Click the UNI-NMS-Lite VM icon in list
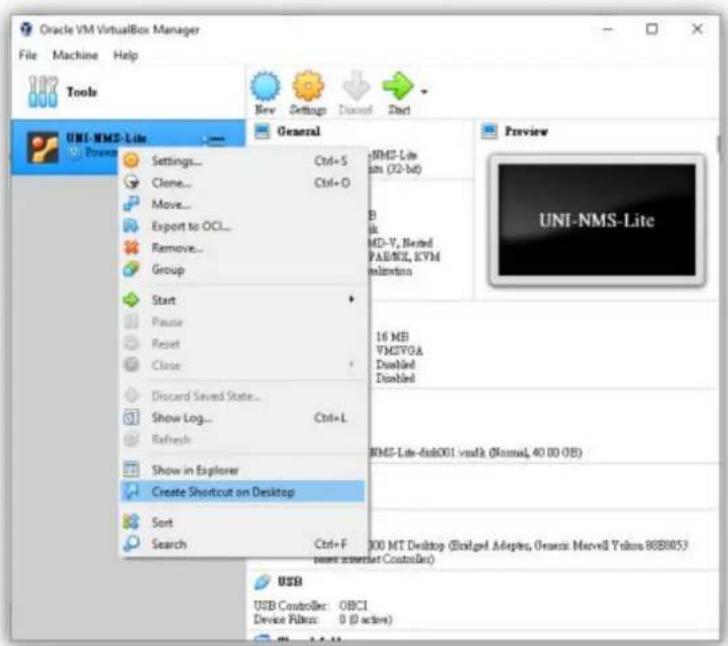Screen dimensions: 728x646 tap(43, 147)
